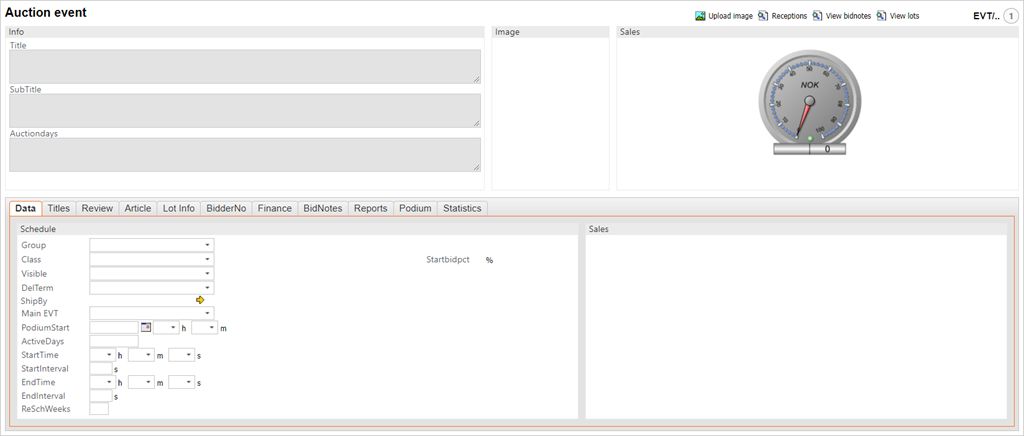Open the DelTerm dropdown
The width and height of the screenshot is (1024, 436).
[x=207, y=288]
